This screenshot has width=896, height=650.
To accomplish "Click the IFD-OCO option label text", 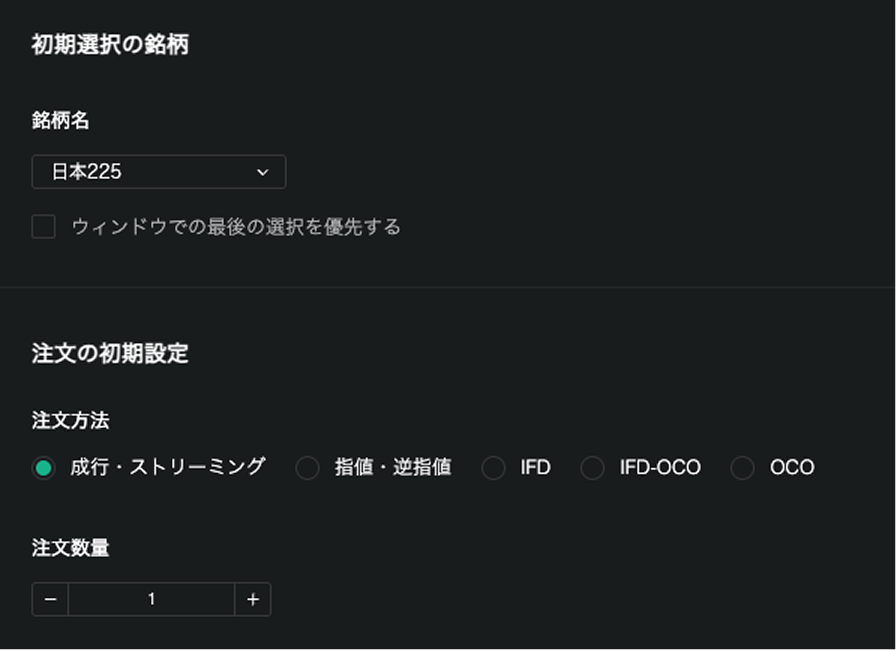I will tap(660, 467).
